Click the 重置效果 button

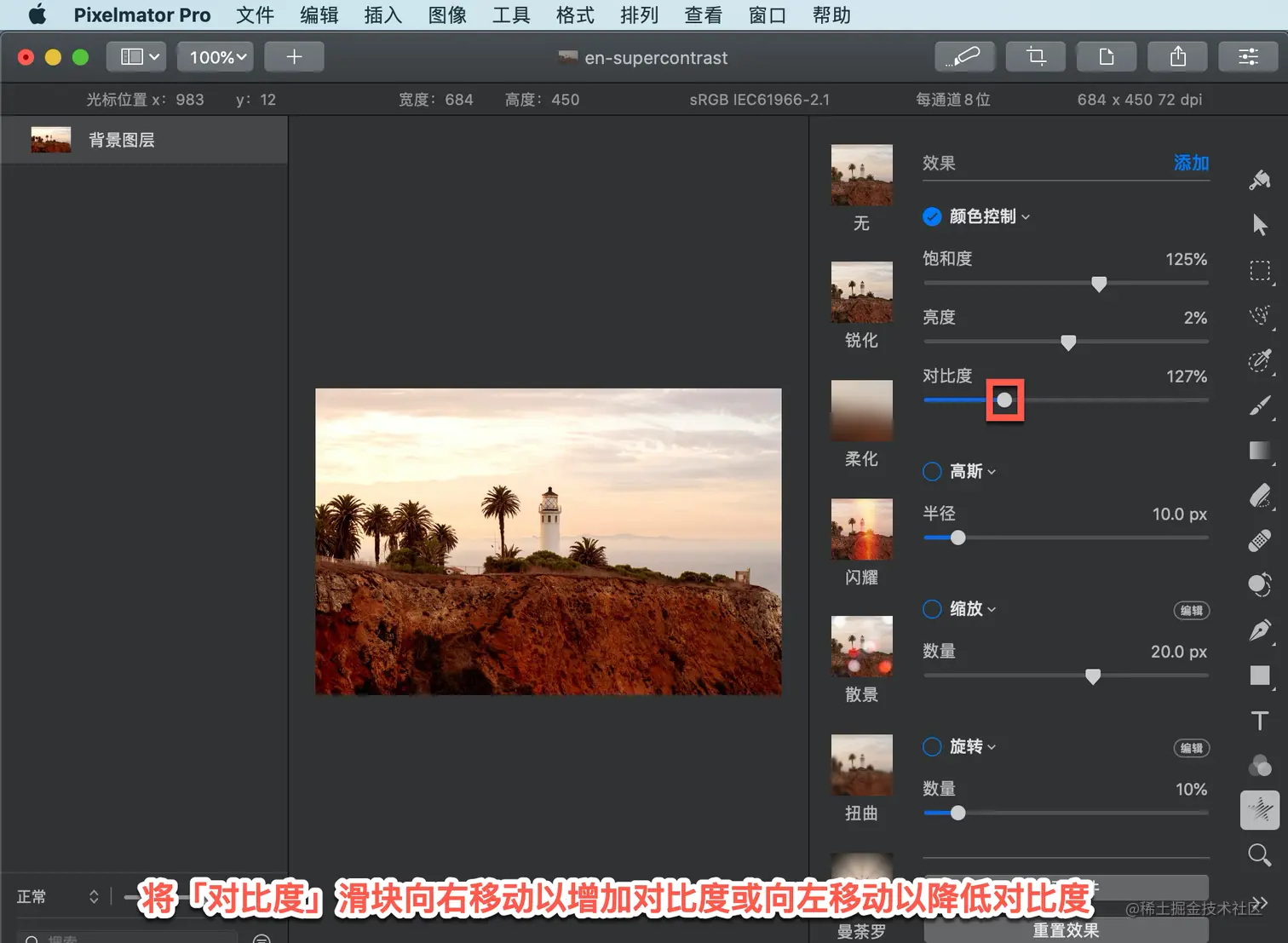pos(1066,930)
